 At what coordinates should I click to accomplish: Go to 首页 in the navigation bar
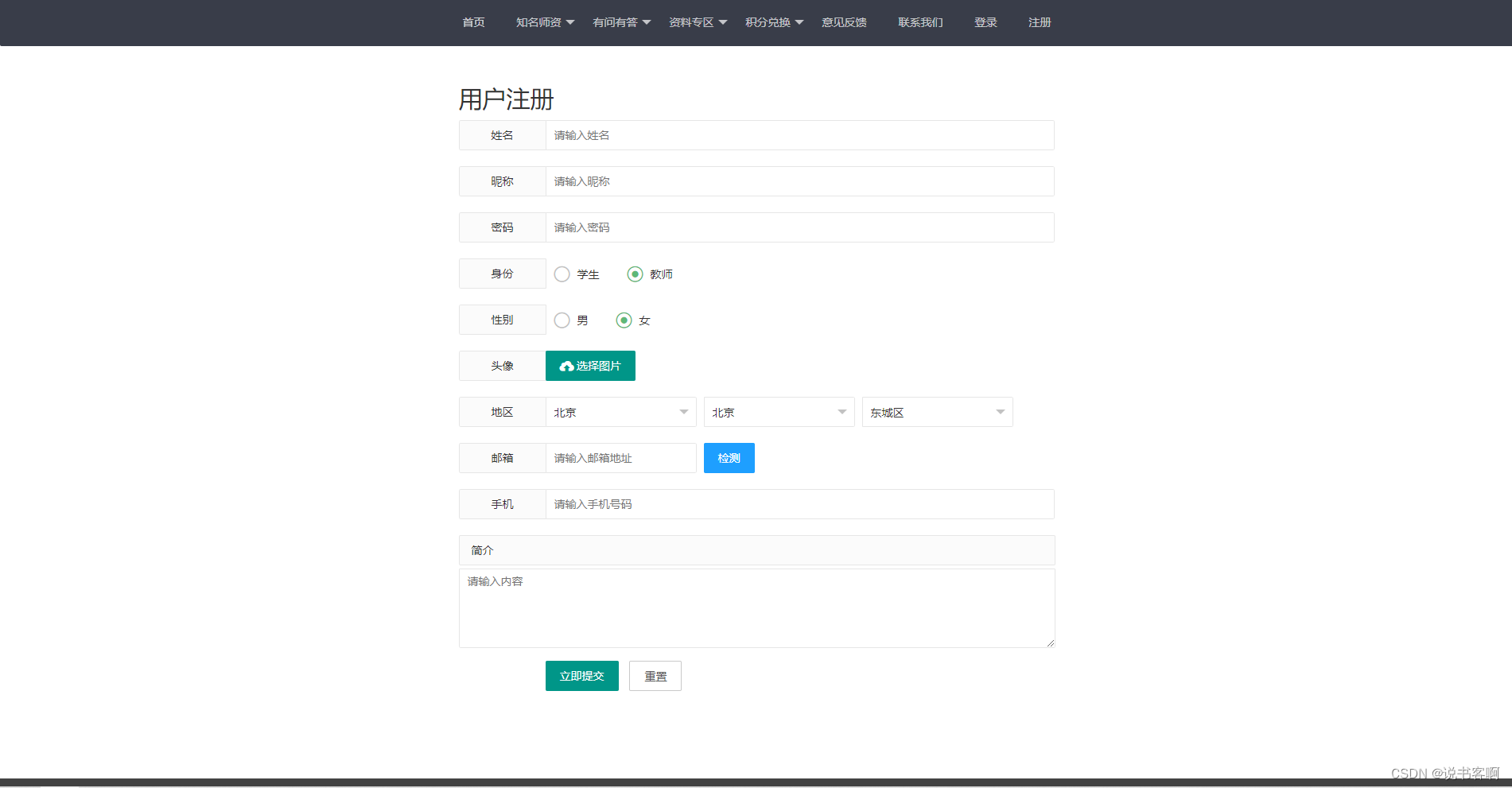pyautogui.click(x=474, y=22)
